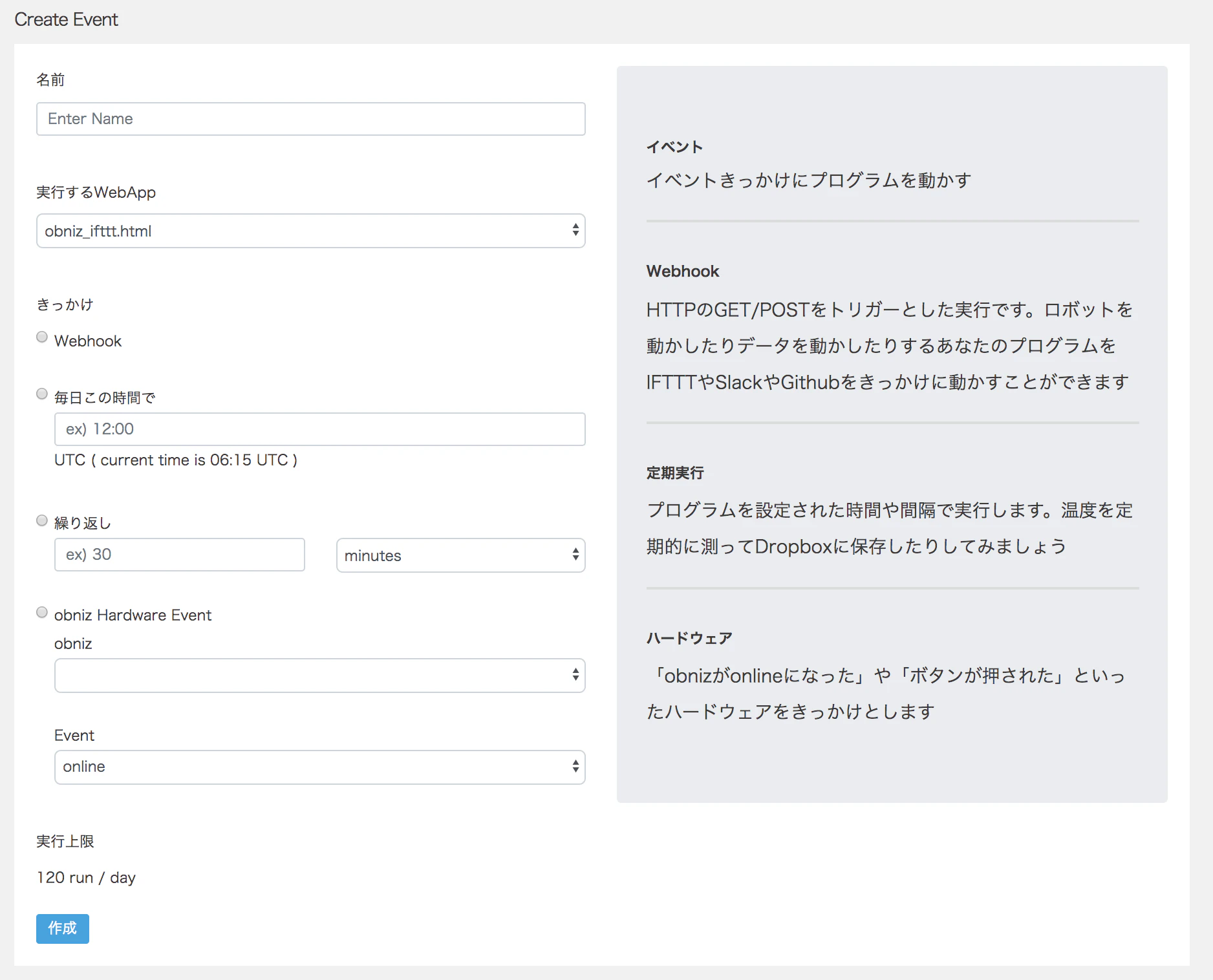
Task: Select the 毎日この時間で radio button
Action: [x=42, y=394]
